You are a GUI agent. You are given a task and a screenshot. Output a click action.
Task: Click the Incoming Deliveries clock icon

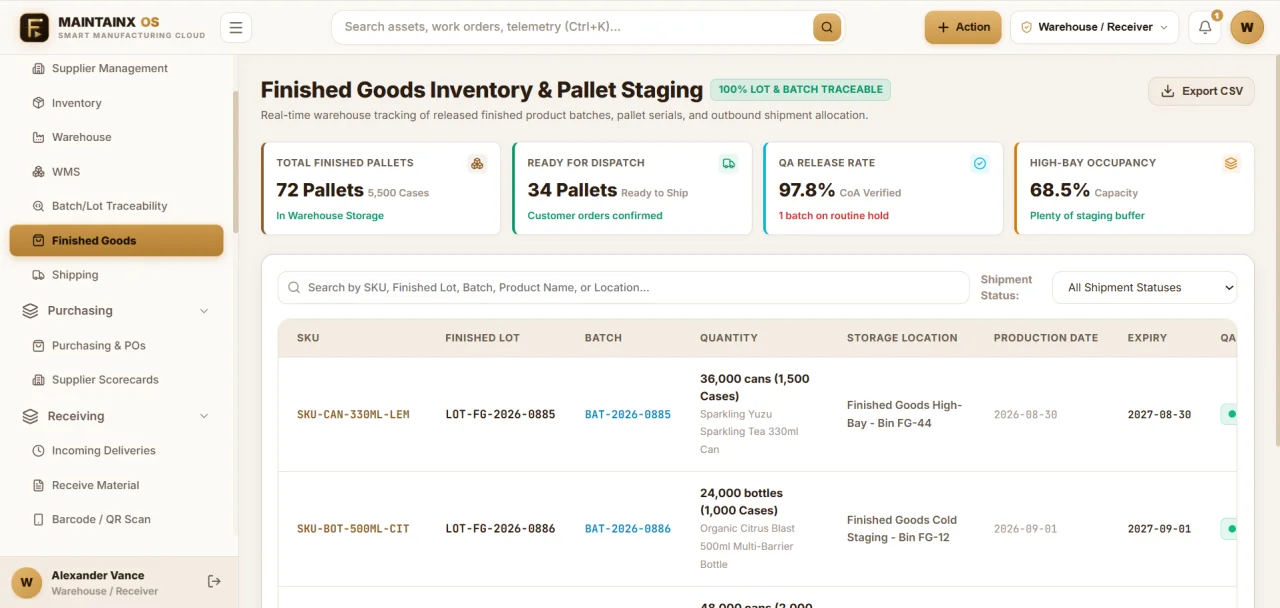click(38, 451)
